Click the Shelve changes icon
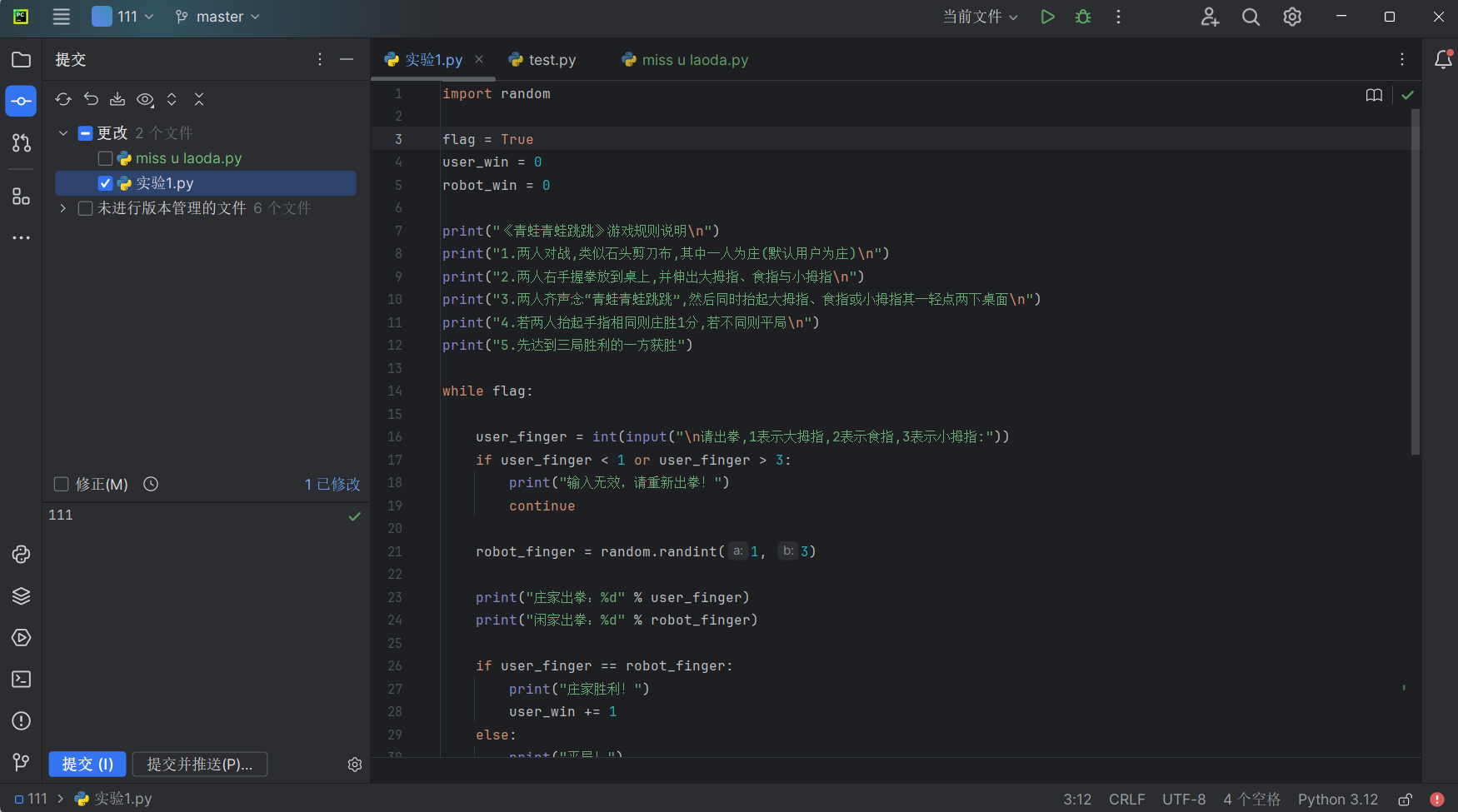The width and height of the screenshot is (1458, 812). click(117, 99)
